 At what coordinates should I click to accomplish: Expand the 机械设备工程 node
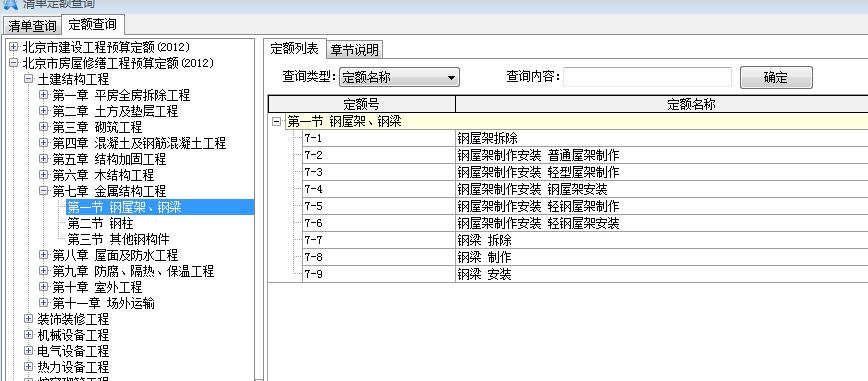point(29,335)
